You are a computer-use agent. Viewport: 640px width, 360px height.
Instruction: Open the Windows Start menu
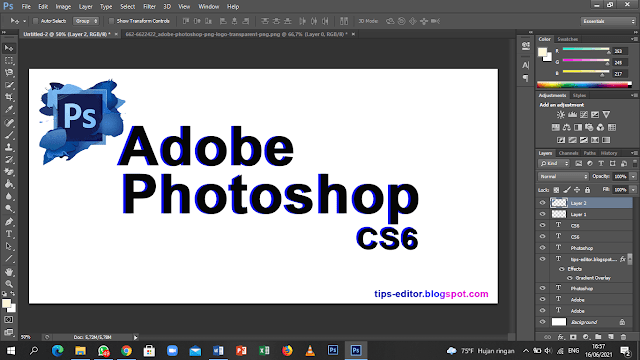coord(11,351)
